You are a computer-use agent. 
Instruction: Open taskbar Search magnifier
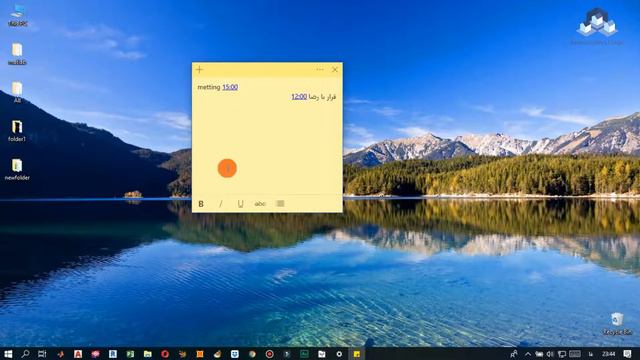coord(25,354)
